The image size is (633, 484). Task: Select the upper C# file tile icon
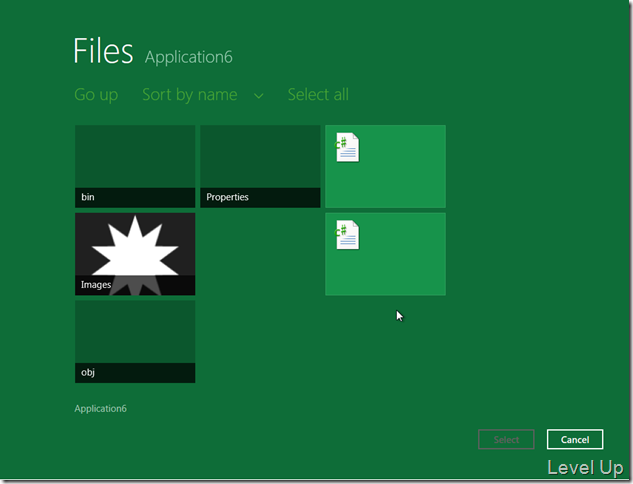pos(347,147)
